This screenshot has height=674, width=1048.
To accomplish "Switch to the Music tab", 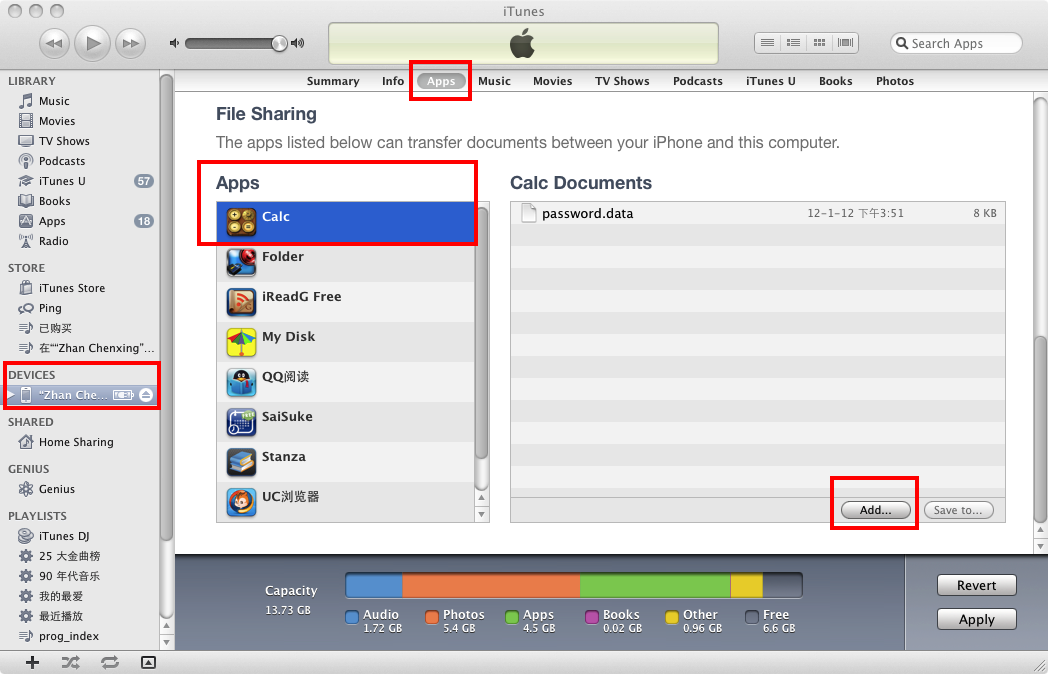I will [495, 81].
